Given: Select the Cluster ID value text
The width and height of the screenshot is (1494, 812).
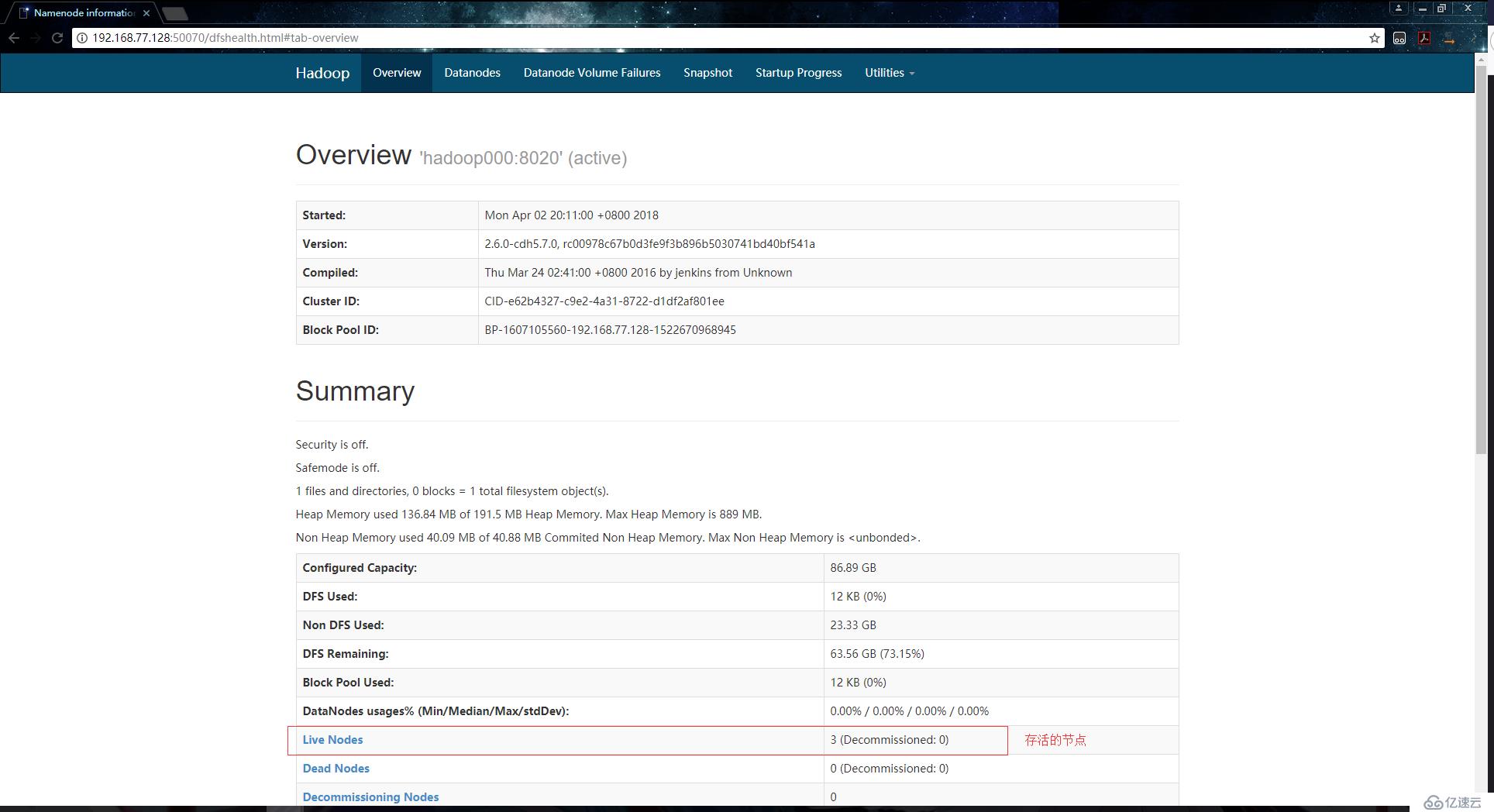Looking at the screenshot, I should (604, 301).
